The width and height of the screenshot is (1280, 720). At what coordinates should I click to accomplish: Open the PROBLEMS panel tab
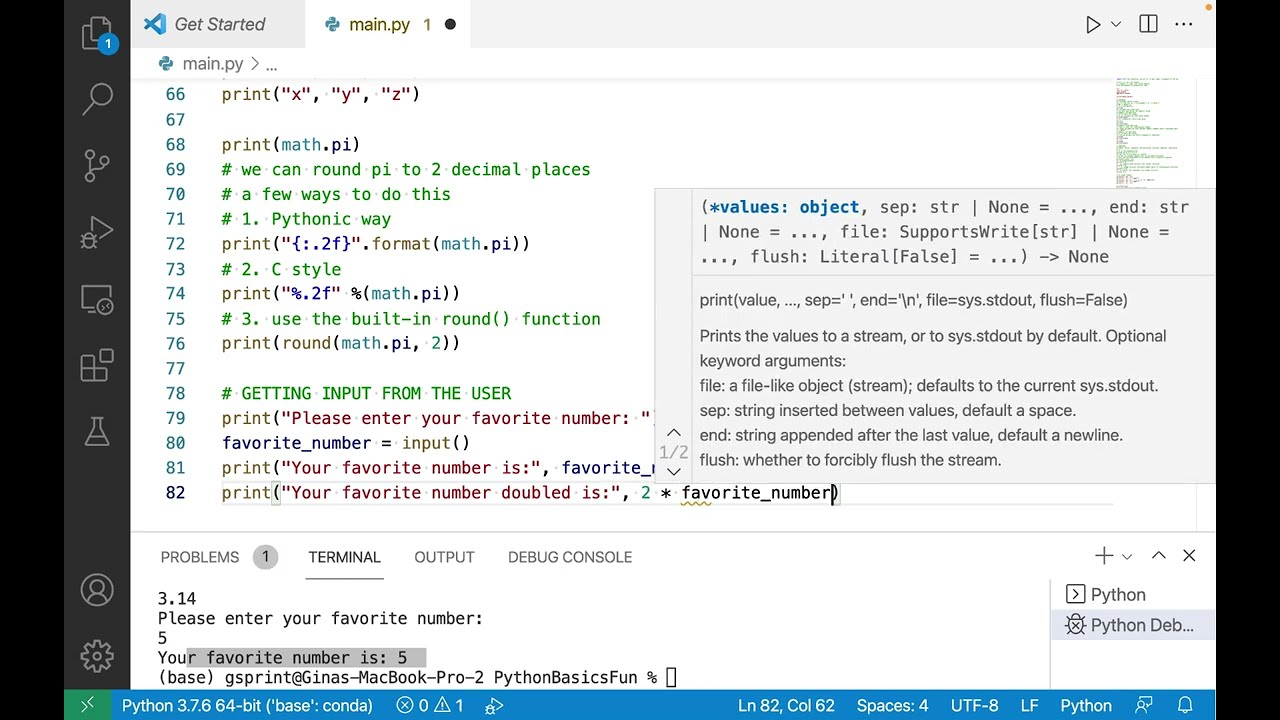pos(200,557)
